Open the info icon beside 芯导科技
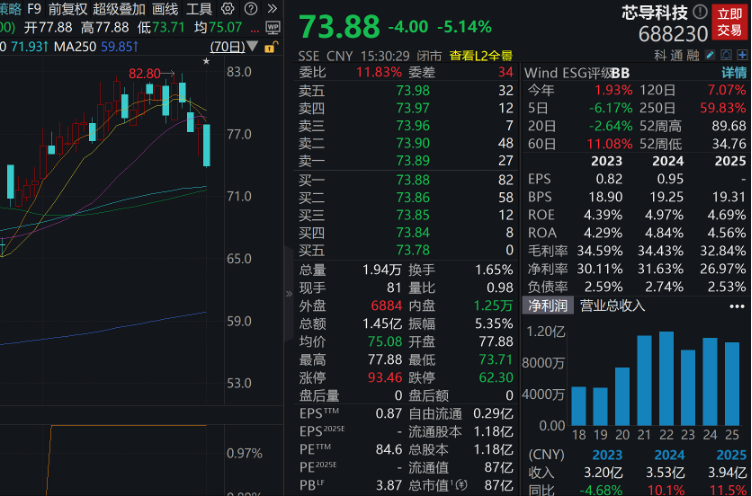752x496 pixels. click(x=701, y=12)
